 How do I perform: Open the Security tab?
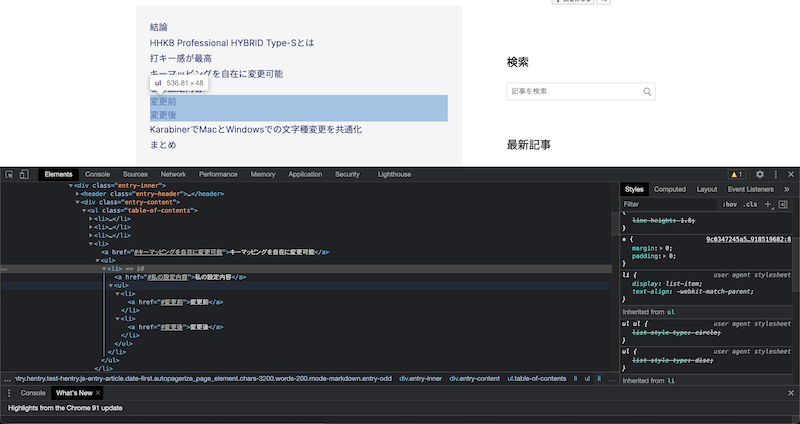[347, 174]
